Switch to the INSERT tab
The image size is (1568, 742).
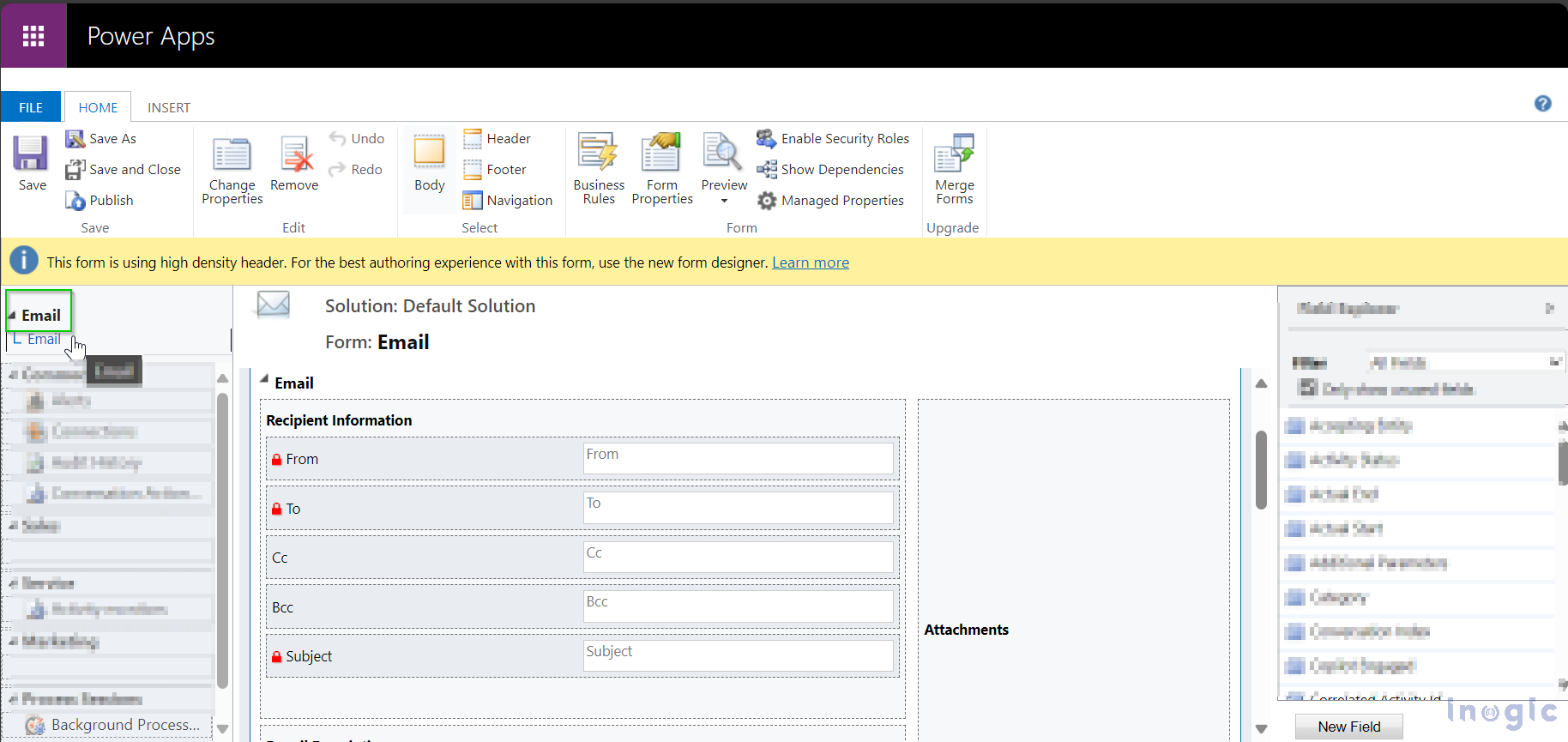point(169,107)
